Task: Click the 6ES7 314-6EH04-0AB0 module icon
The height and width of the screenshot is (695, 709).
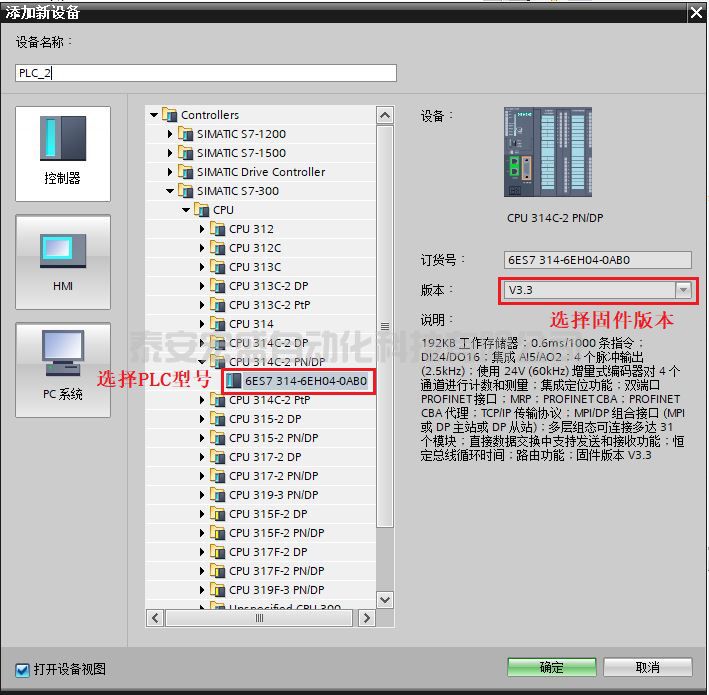Action: (234, 381)
